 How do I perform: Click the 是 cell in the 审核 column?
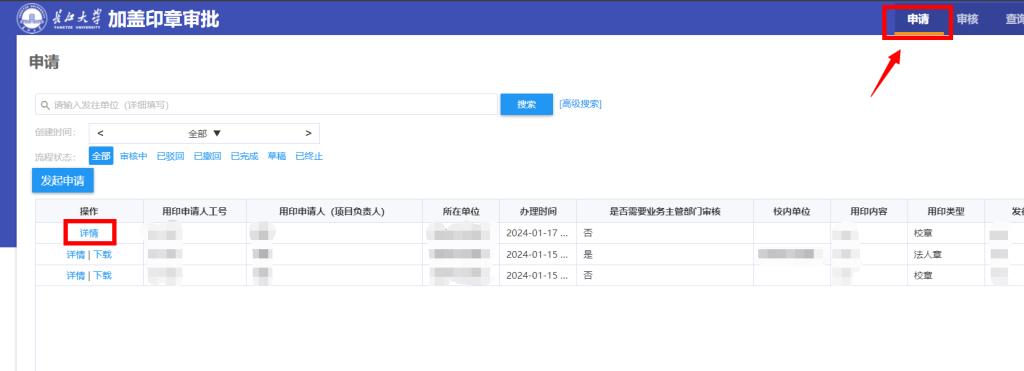pos(665,255)
